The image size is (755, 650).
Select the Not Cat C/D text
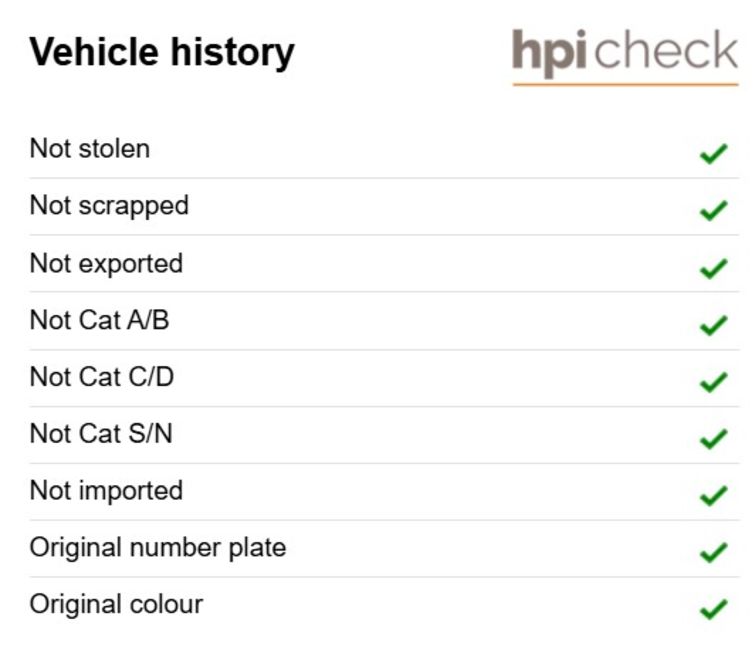102,377
